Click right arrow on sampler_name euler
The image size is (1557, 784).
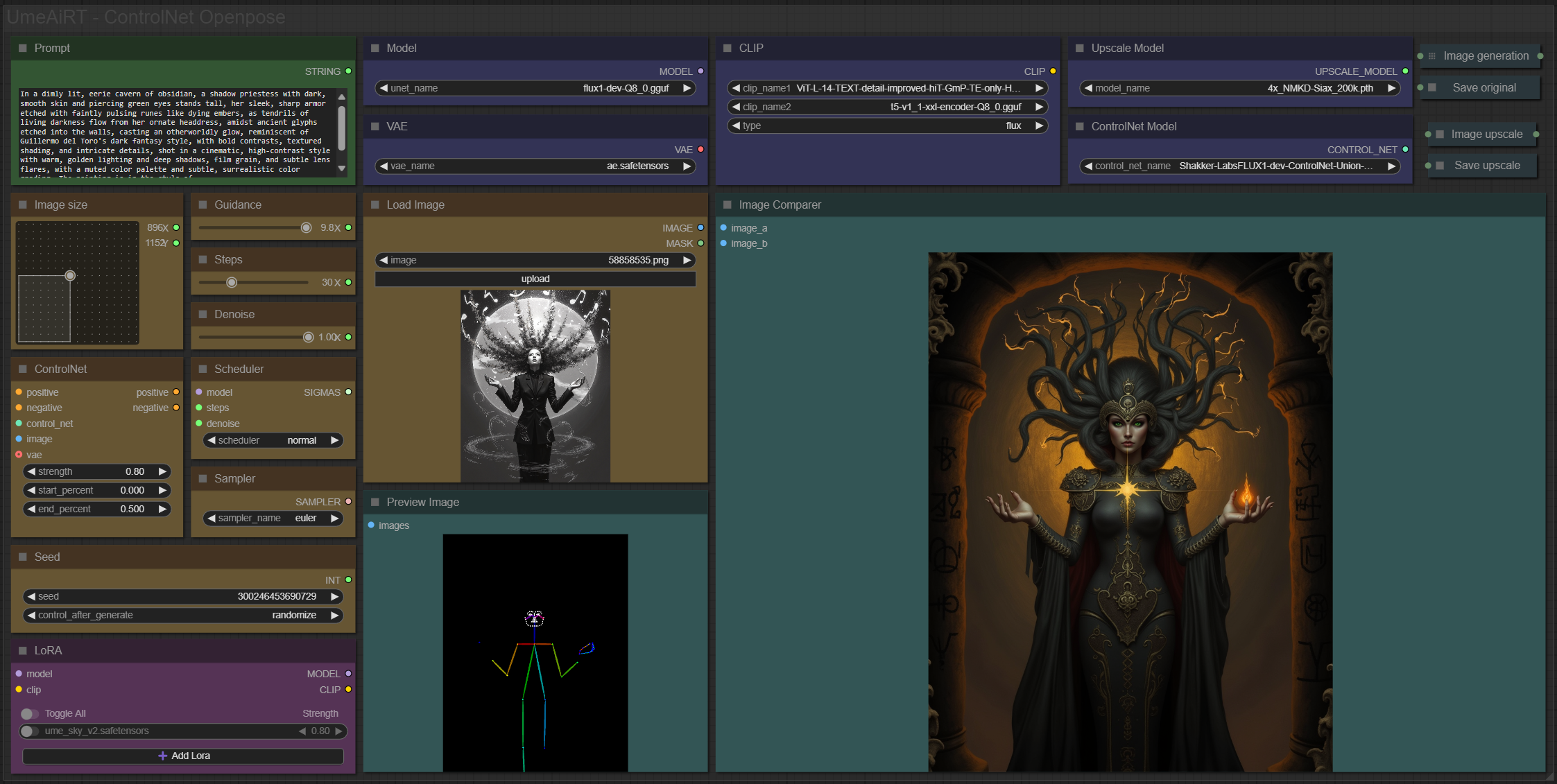[x=334, y=519]
